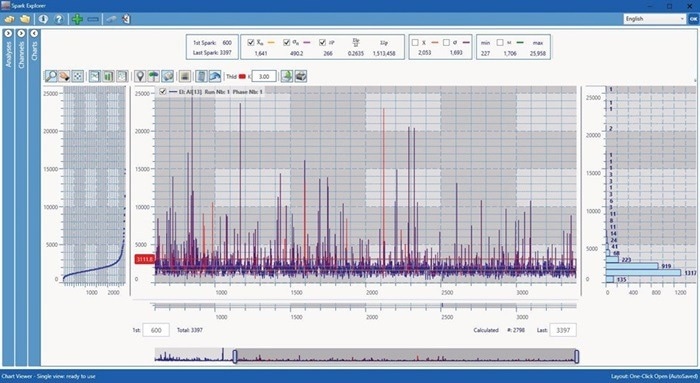This screenshot has height=383, width=700.
Task: Toggle the X̄n mean line checkbox
Action: 250,42
